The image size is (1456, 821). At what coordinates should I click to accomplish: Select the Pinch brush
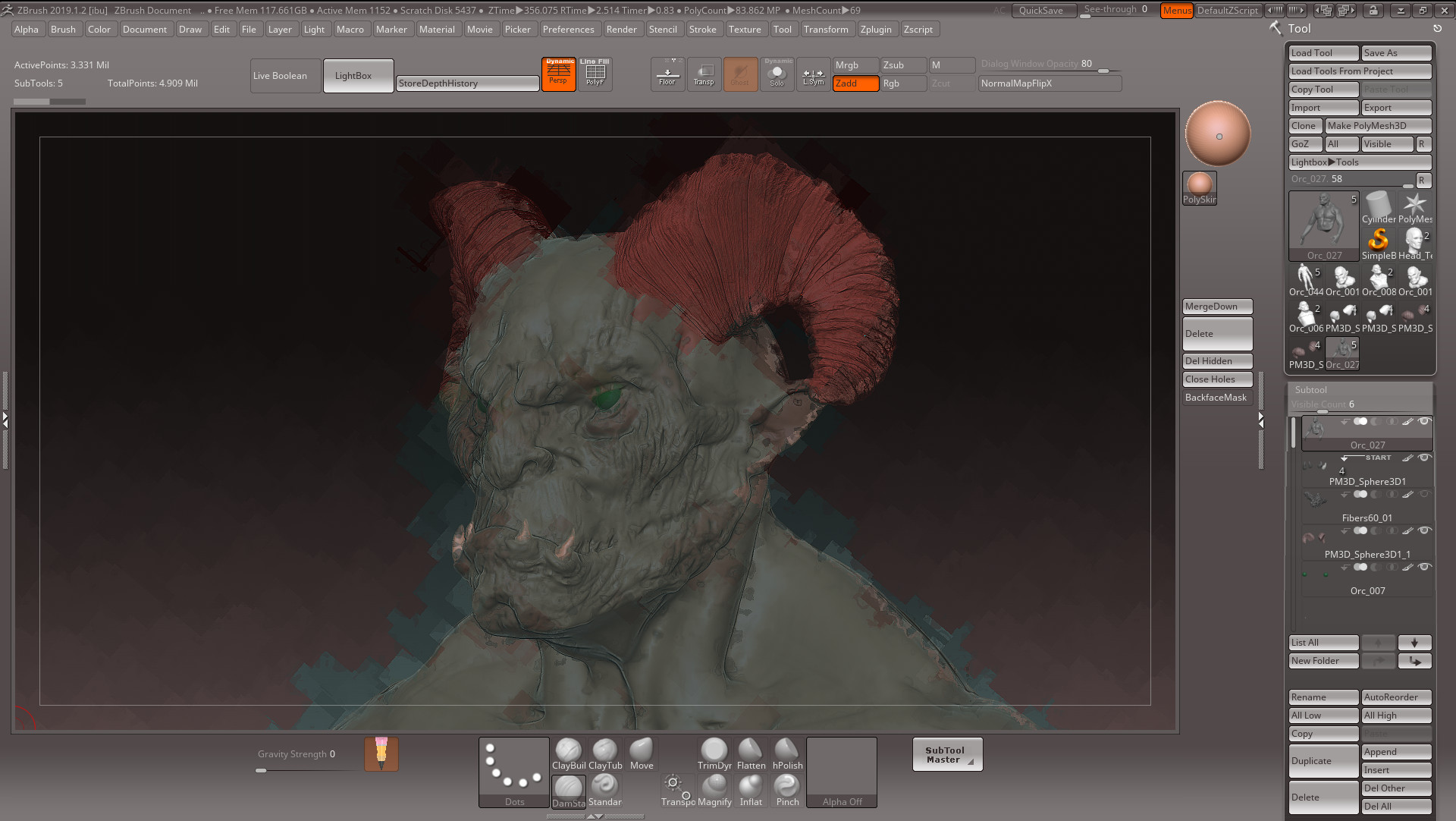pos(786,789)
